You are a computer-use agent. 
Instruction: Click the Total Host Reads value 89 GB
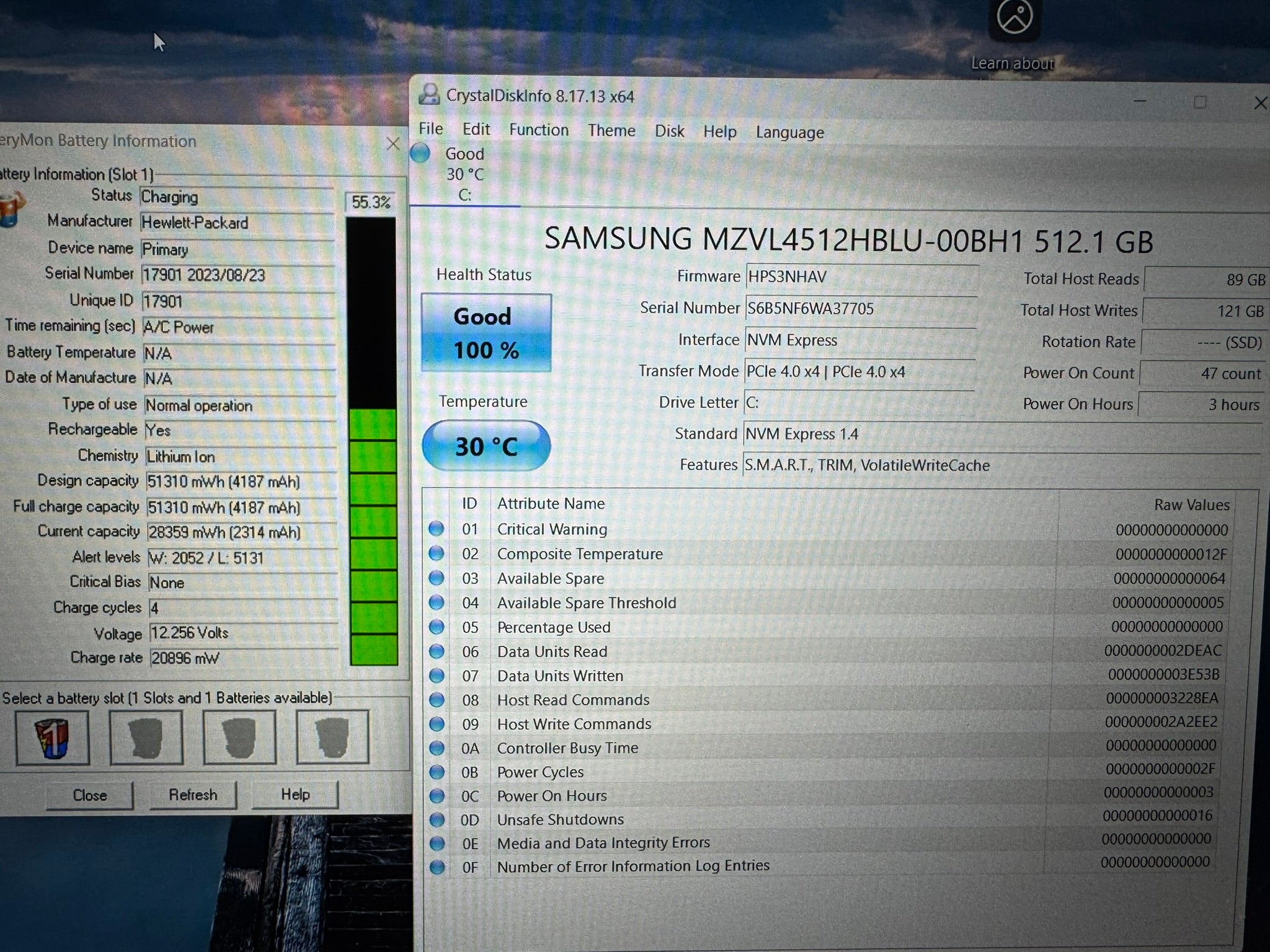click(x=1206, y=280)
